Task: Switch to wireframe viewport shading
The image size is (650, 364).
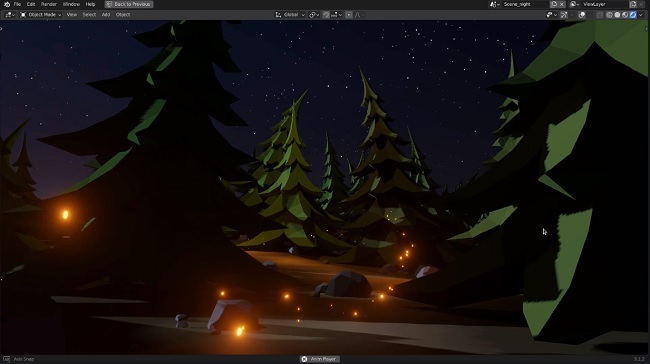Action: [x=609, y=15]
